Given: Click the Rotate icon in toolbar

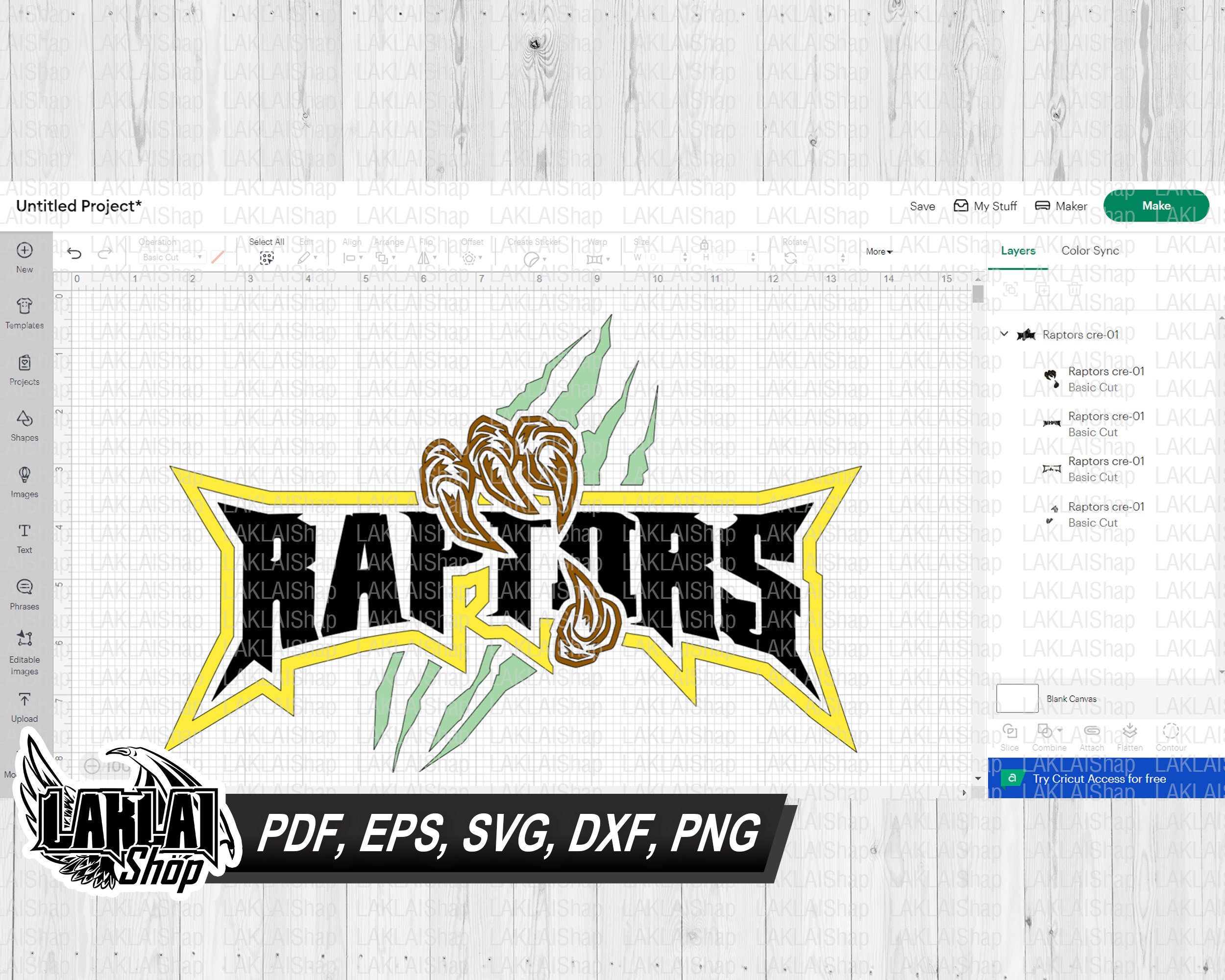Looking at the screenshot, I should (790, 259).
